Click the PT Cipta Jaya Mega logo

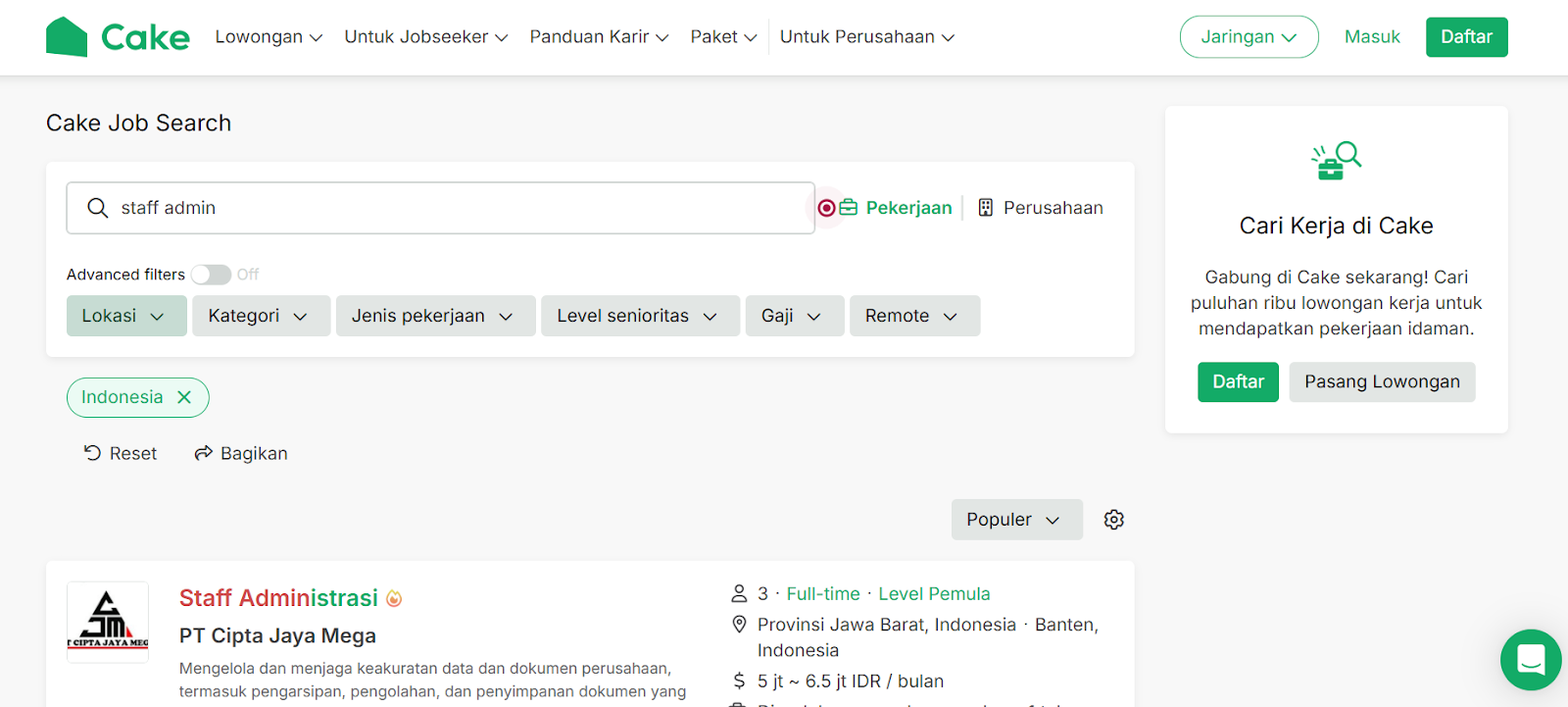coord(108,623)
